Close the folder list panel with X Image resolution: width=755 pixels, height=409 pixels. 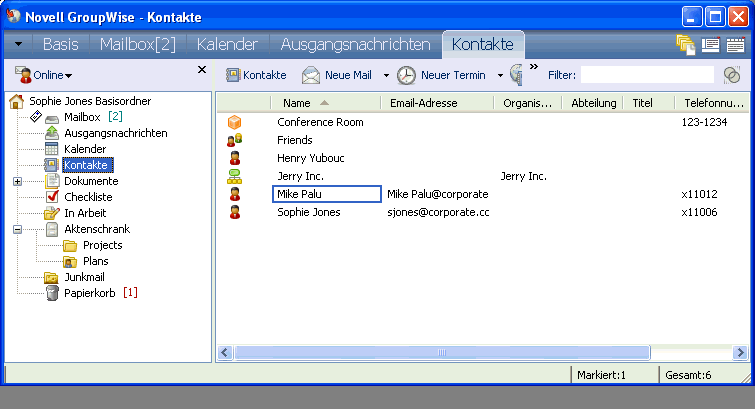point(202,70)
